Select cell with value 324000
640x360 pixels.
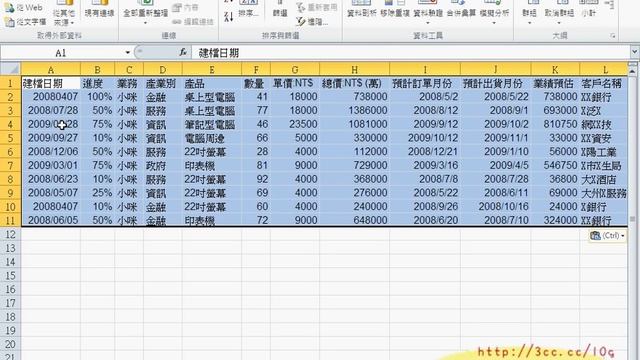coord(555,220)
